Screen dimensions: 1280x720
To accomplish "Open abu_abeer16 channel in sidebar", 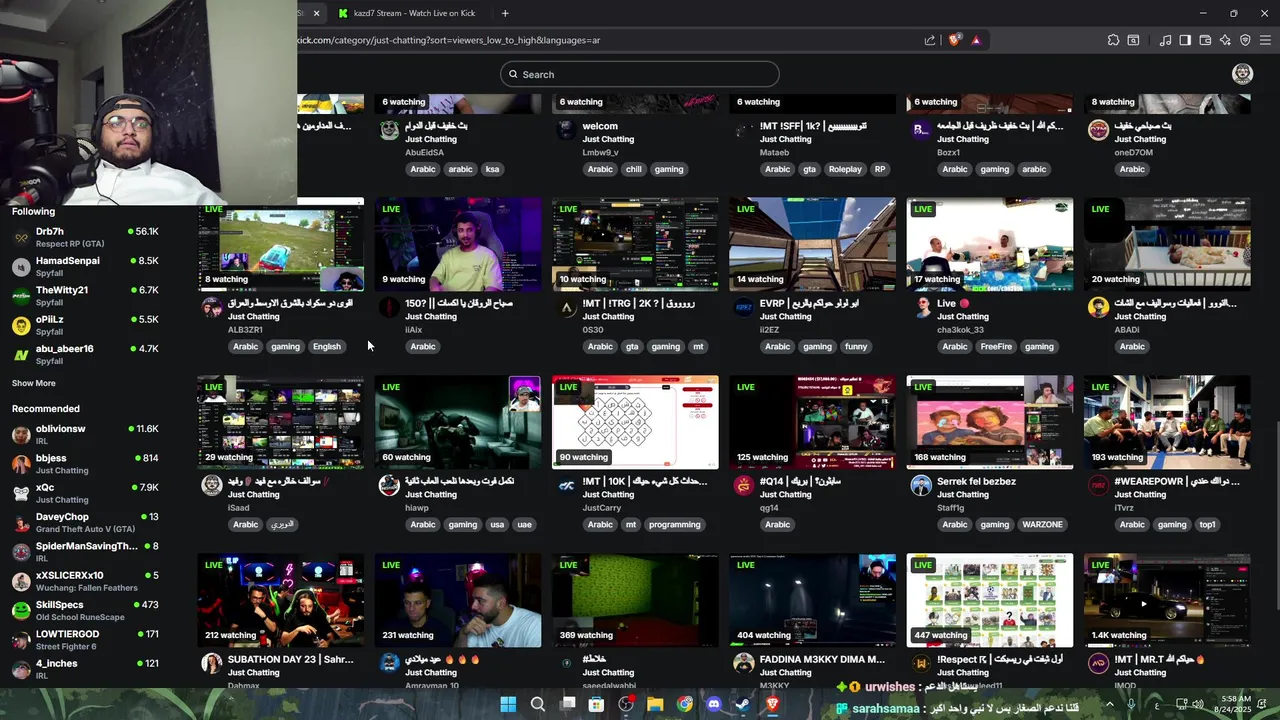I will coord(85,354).
